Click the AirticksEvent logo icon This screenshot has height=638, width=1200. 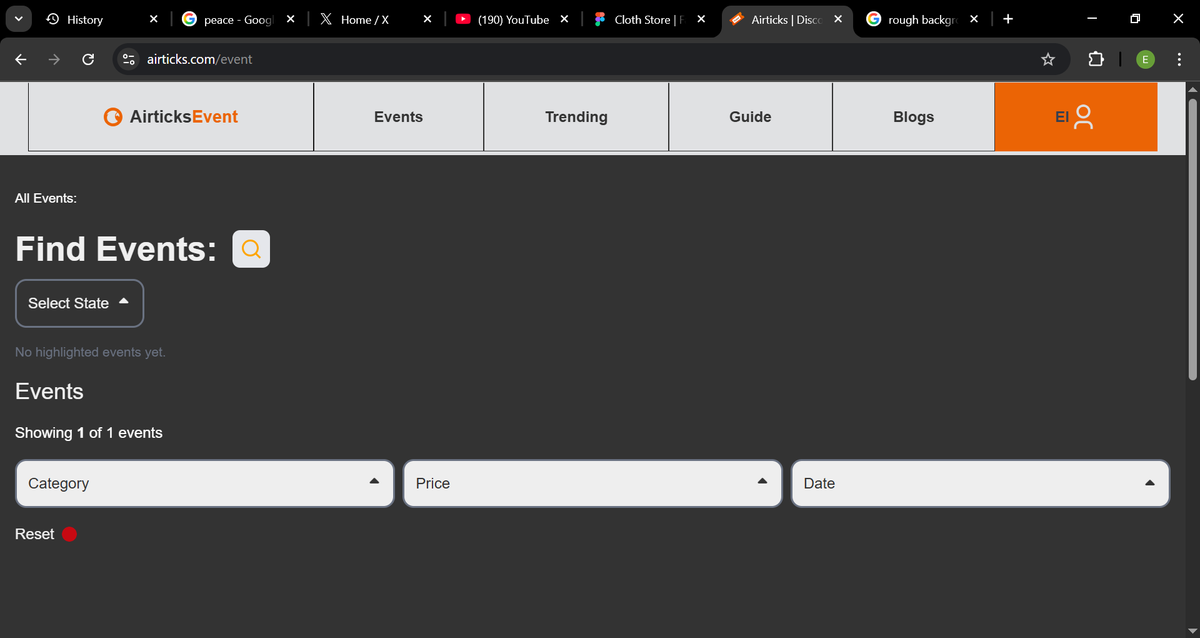click(x=113, y=116)
